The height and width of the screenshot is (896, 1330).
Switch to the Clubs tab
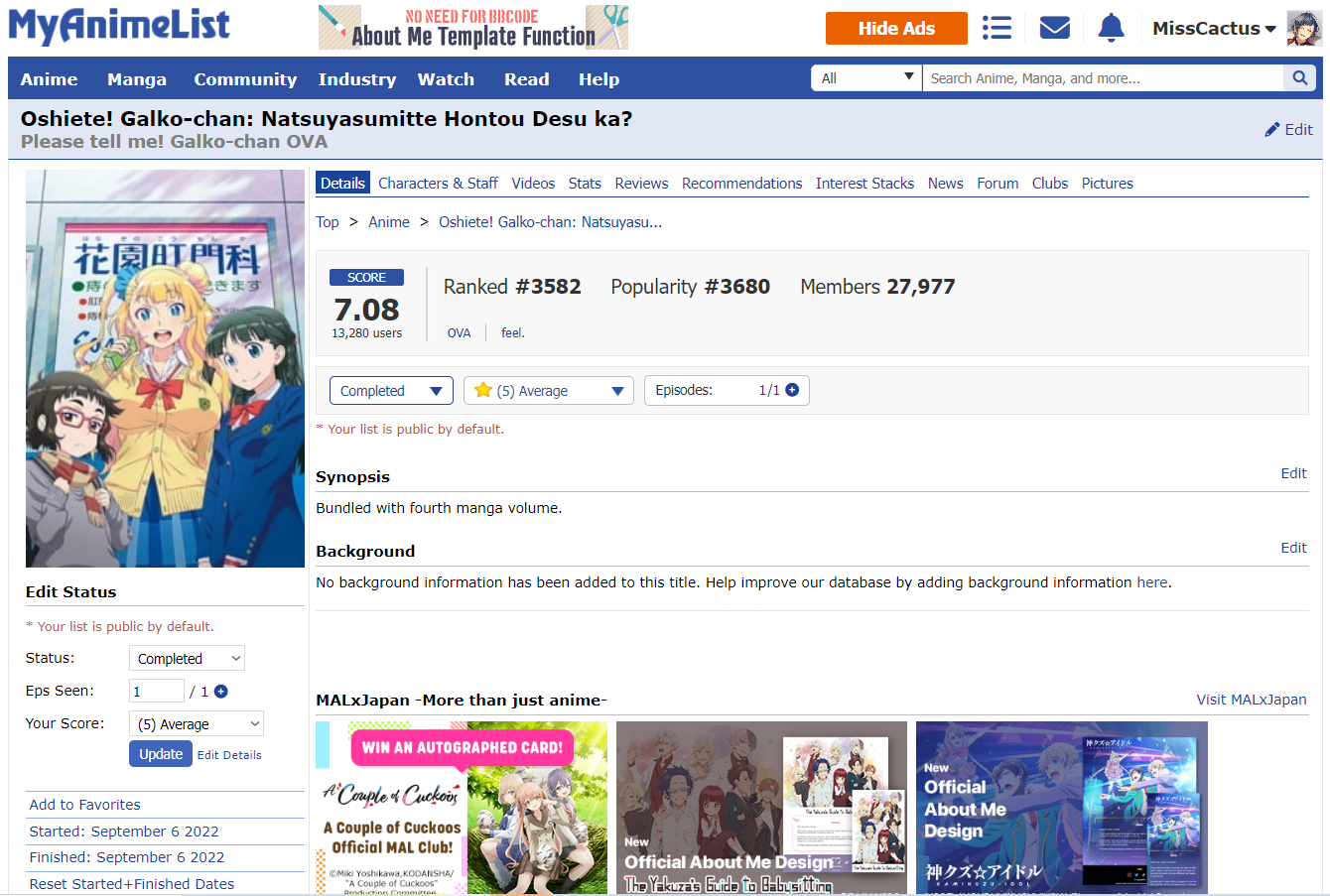pyautogui.click(x=1049, y=184)
